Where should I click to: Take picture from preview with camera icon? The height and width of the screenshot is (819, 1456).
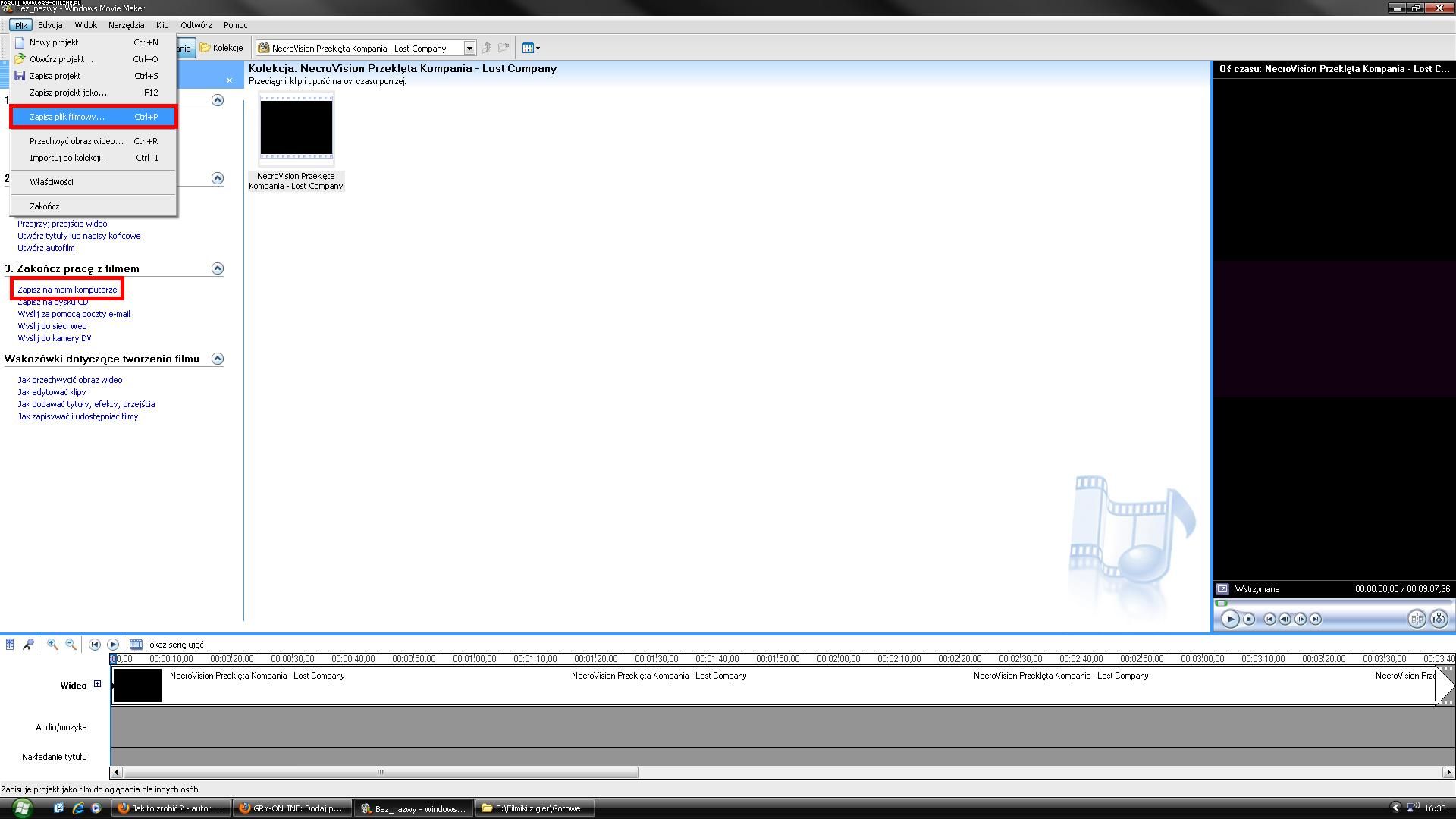(x=1439, y=620)
